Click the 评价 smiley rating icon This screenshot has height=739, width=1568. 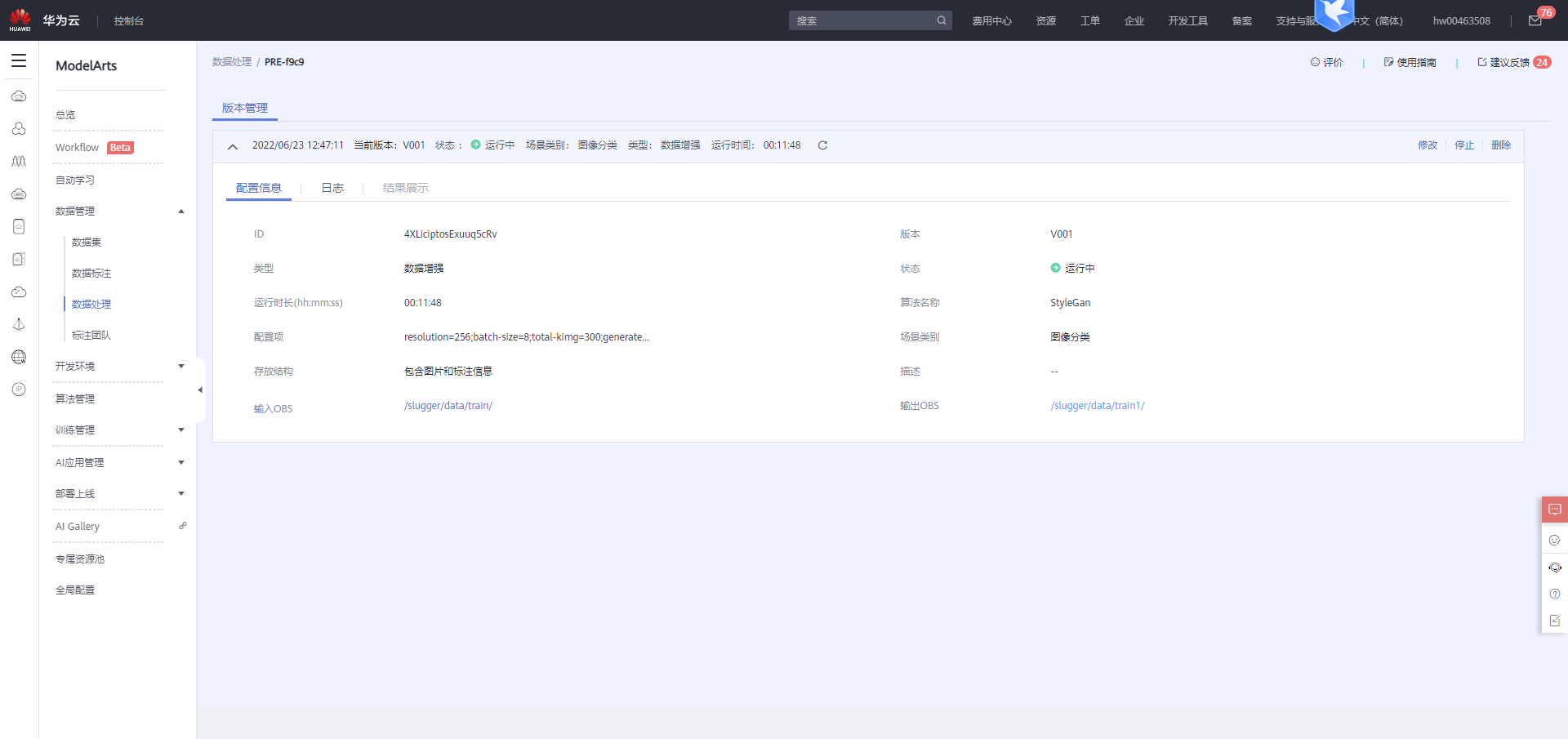1315,62
